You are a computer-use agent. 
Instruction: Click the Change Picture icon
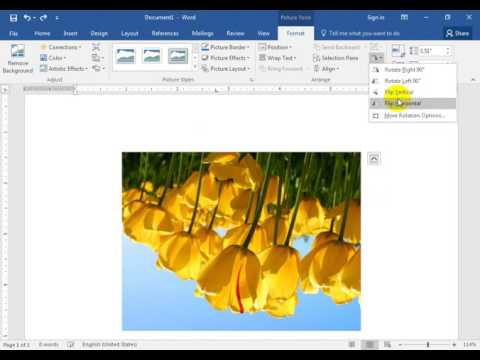coord(97,58)
